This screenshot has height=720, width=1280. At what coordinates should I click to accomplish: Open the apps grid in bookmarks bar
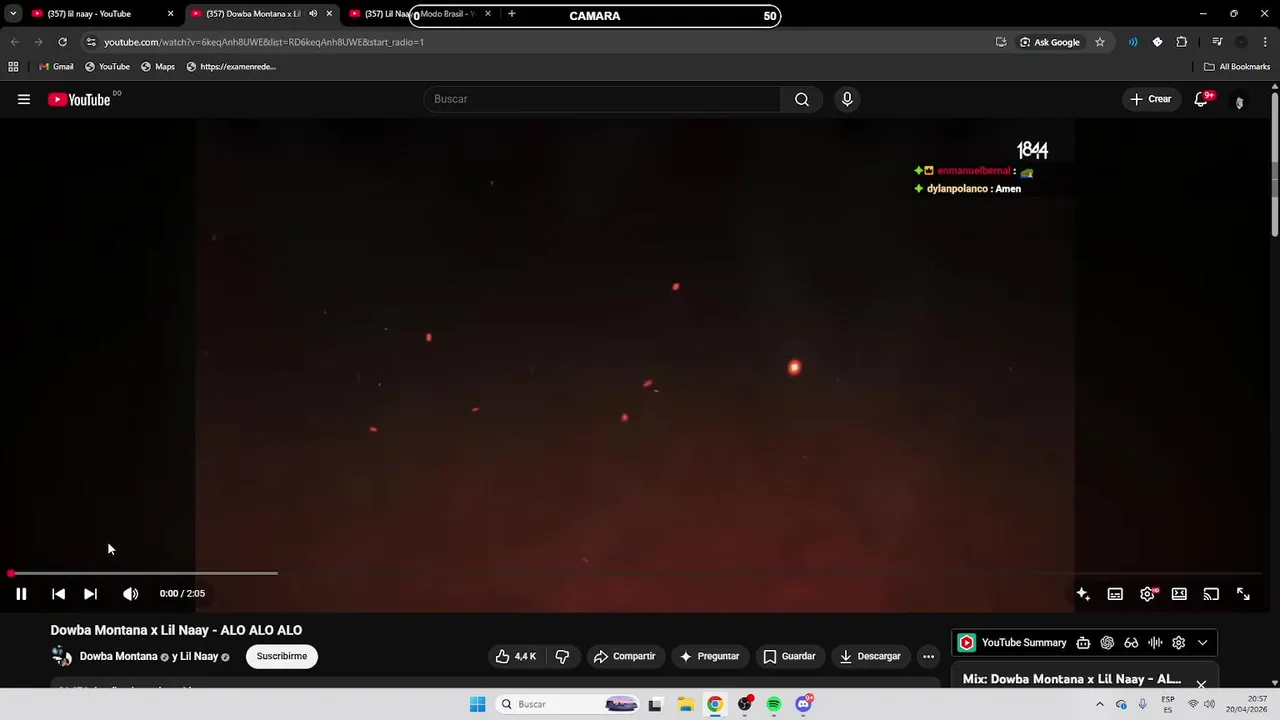point(13,67)
